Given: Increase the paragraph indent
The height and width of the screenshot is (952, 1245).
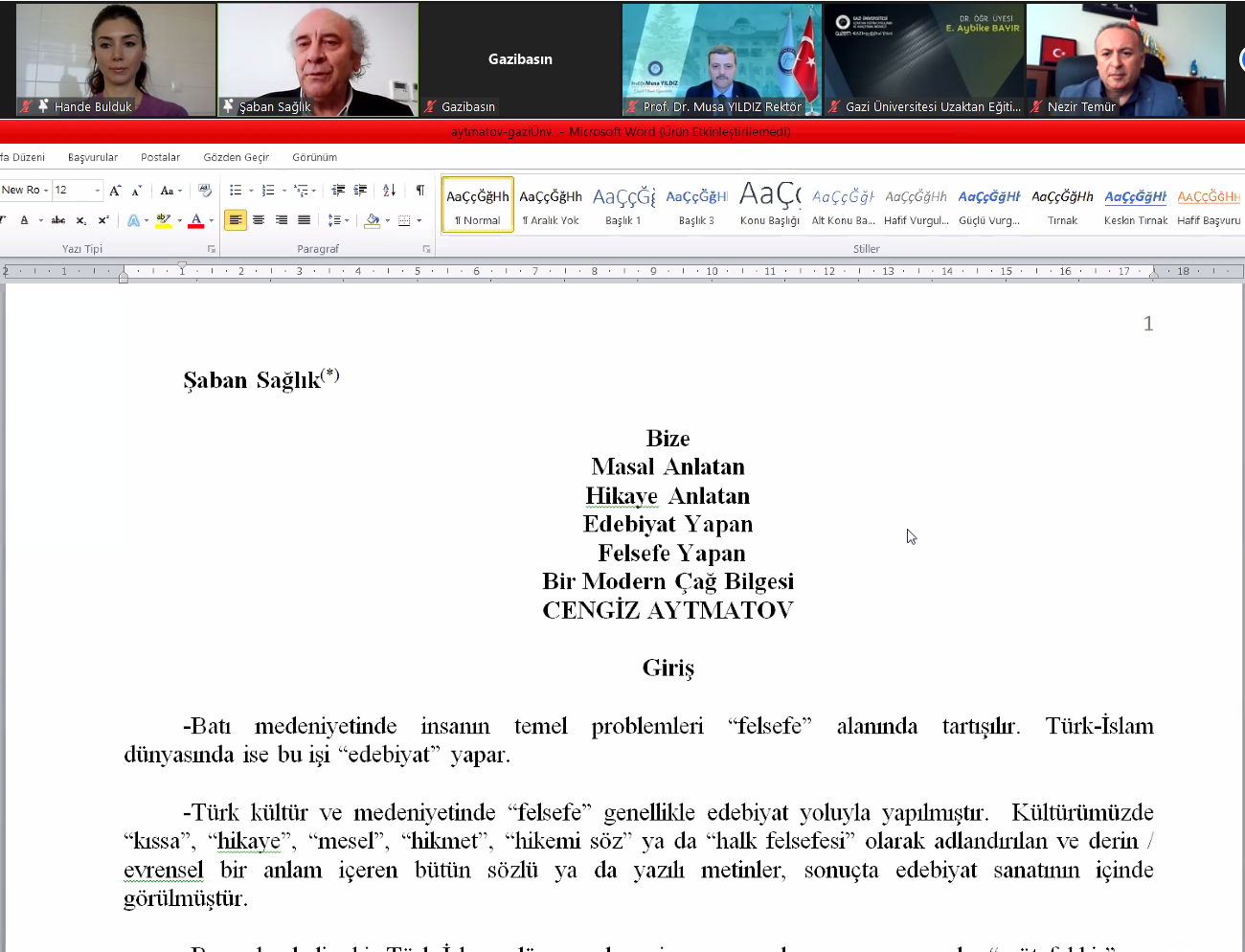Looking at the screenshot, I should click(x=360, y=191).
